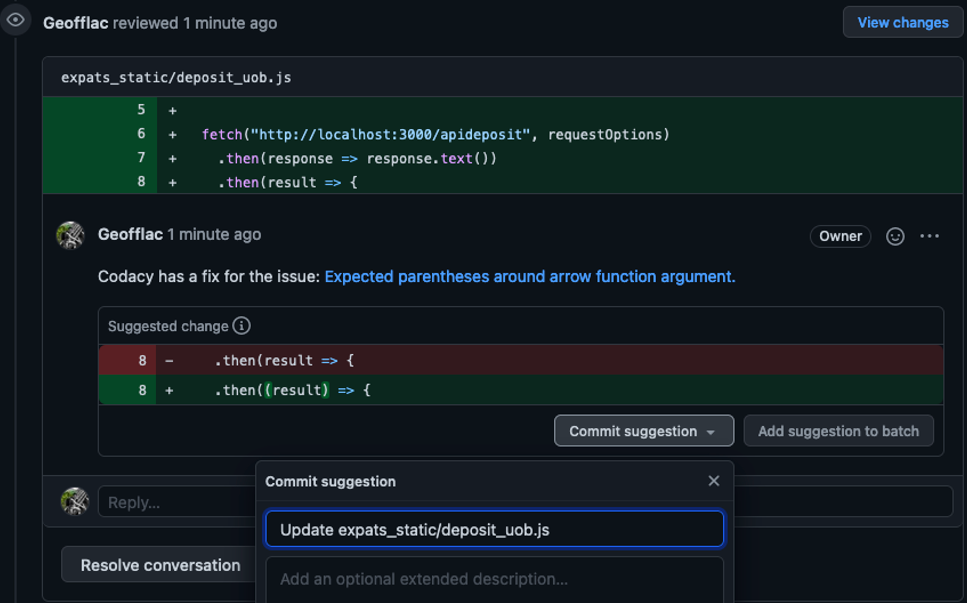The image size is (967, 603).
Task: Close the Commit suggestion popup
Action: tap(714, 481)
